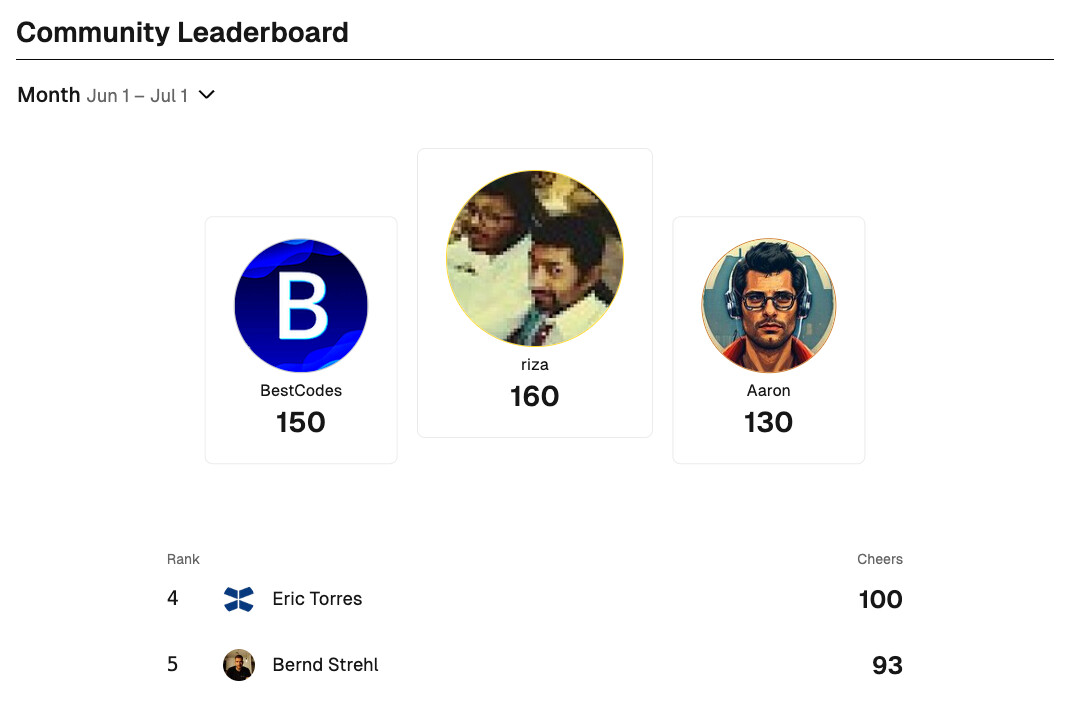Click Bernd Strehl's small profile picture
This screenshot has width=1074, height=707.
pos(239,665)
